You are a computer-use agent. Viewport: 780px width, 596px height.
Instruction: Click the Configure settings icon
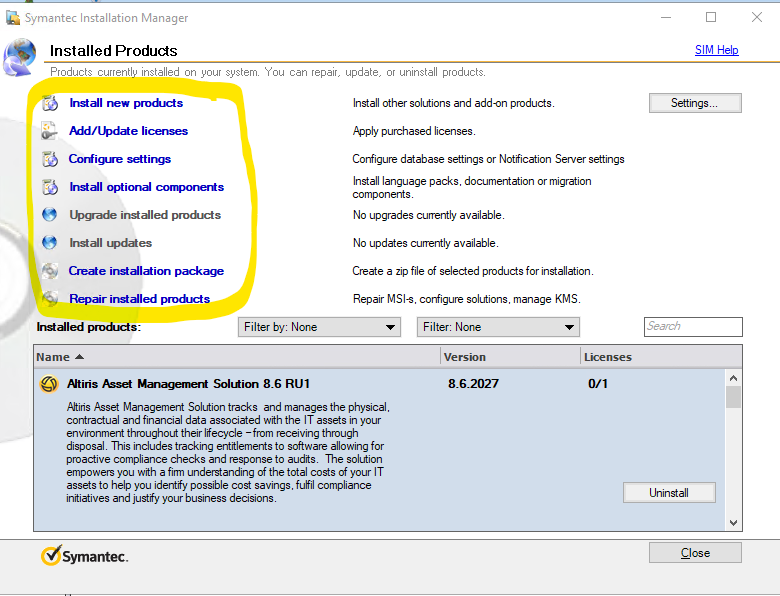pos(50,159)
